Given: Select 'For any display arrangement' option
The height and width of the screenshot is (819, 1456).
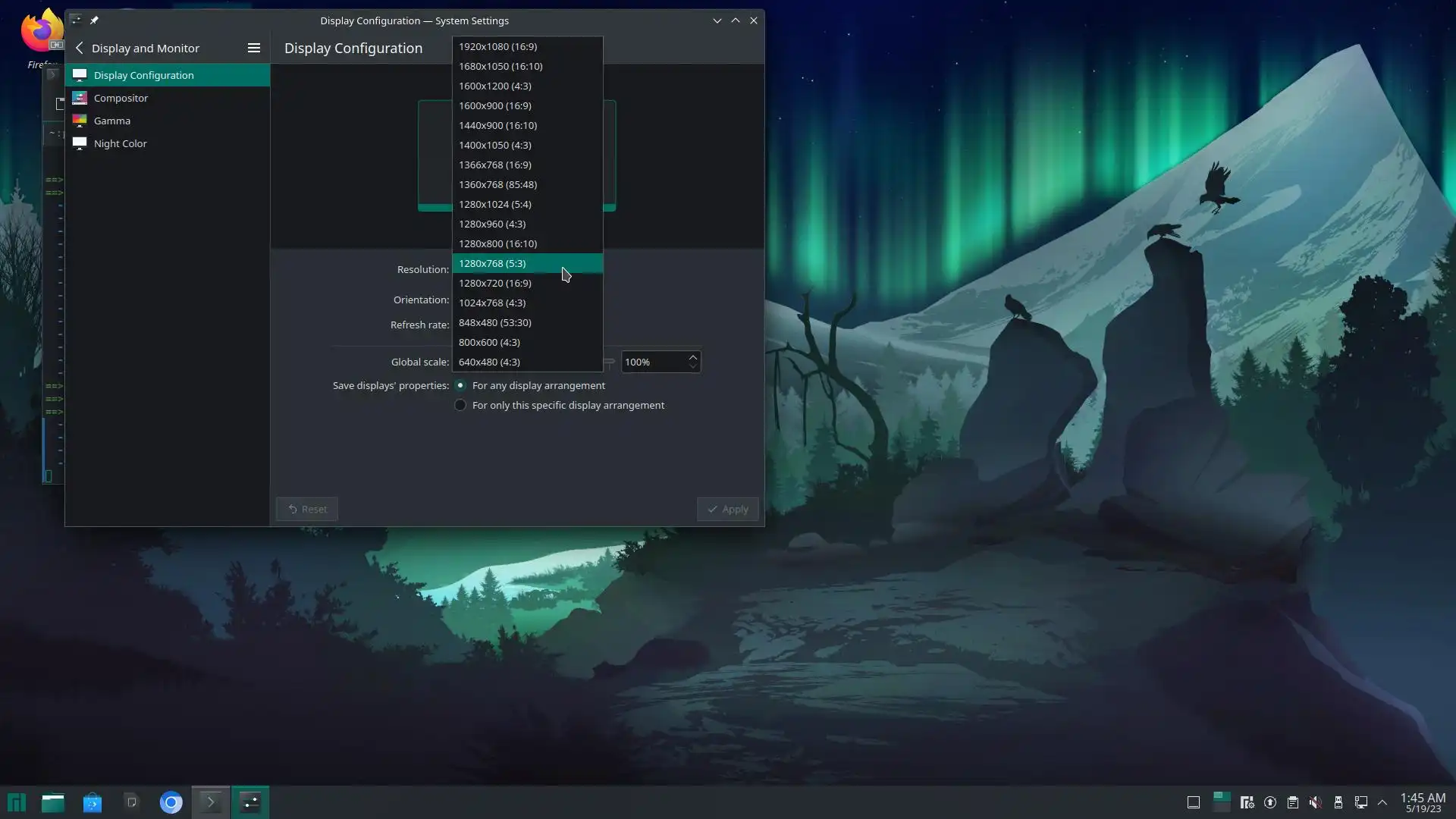Looking at the screenshot, I should (x=460, y=385).
